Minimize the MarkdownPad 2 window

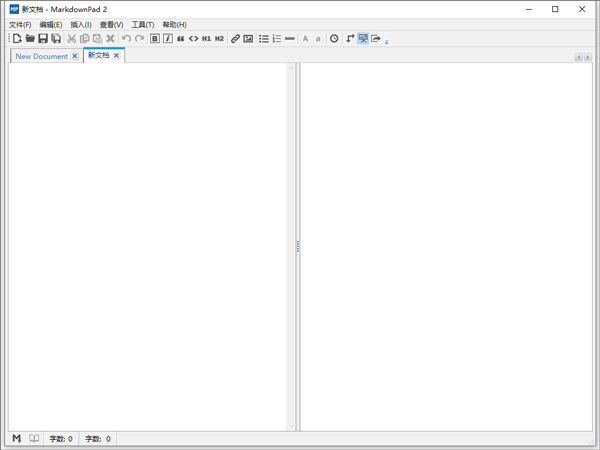coord(529,9)
